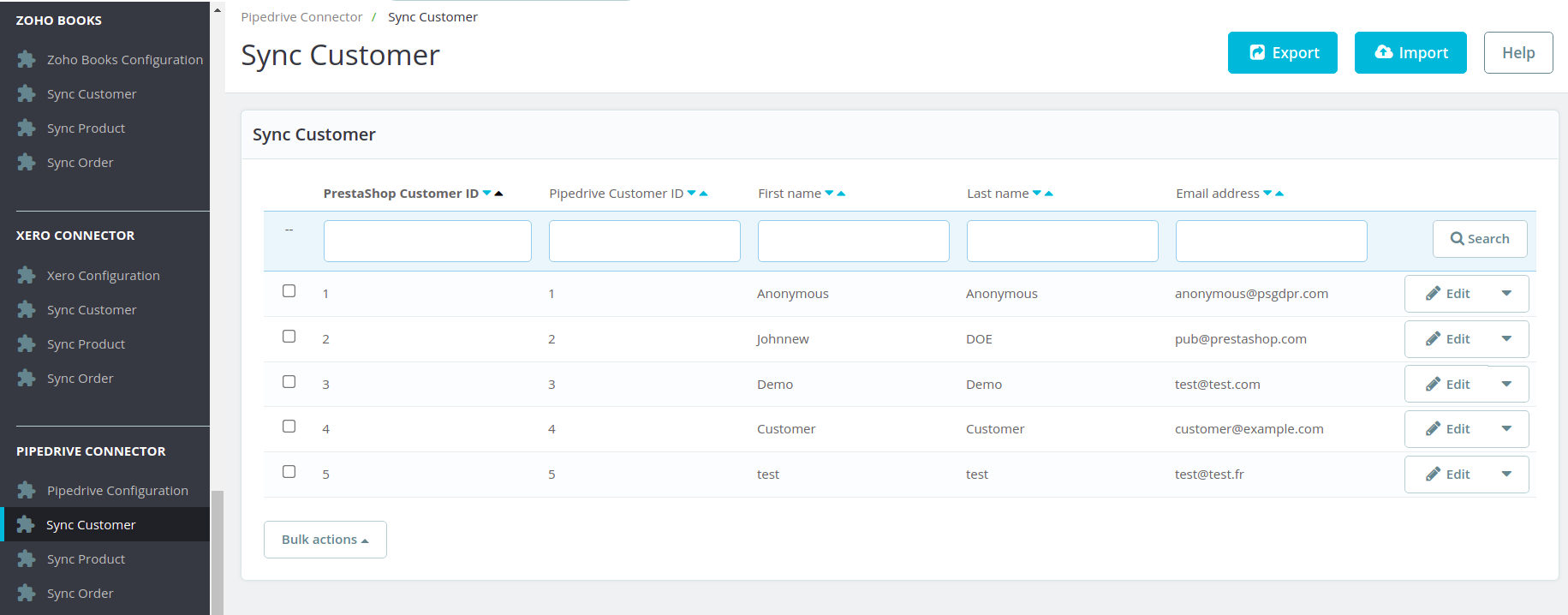Viewport: 1568px width, 615px height.
Task: Click puzzle icon next to Xero Sync Order
Action: coord(27,378)
